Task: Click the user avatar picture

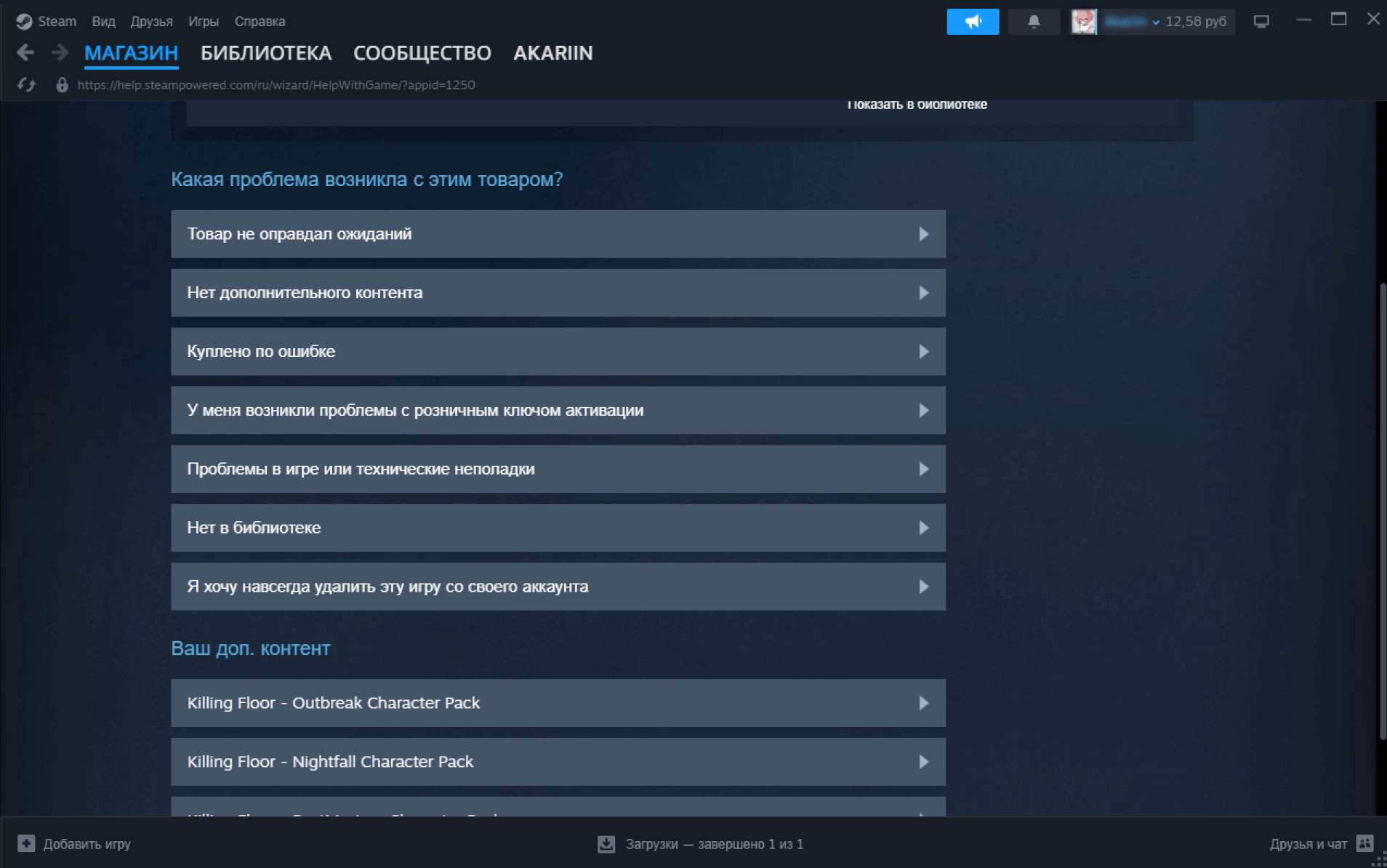Action: click(1083, 22)
